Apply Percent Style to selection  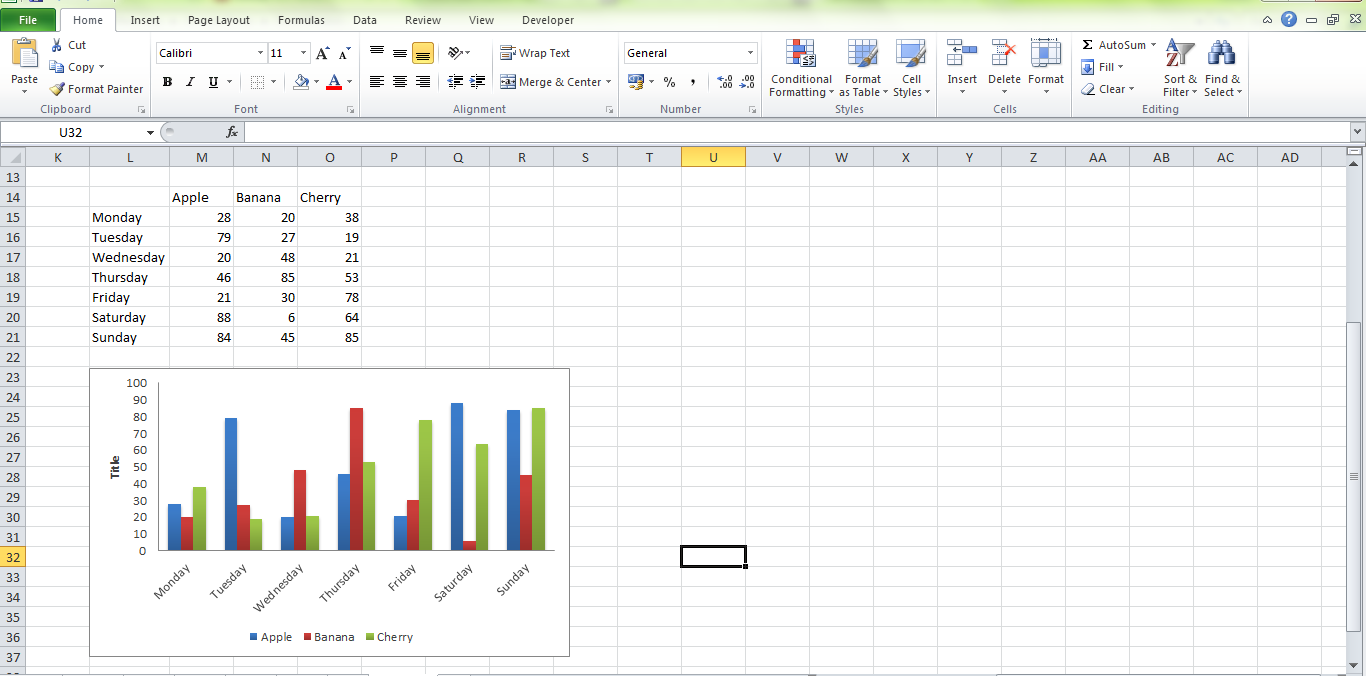669,82
